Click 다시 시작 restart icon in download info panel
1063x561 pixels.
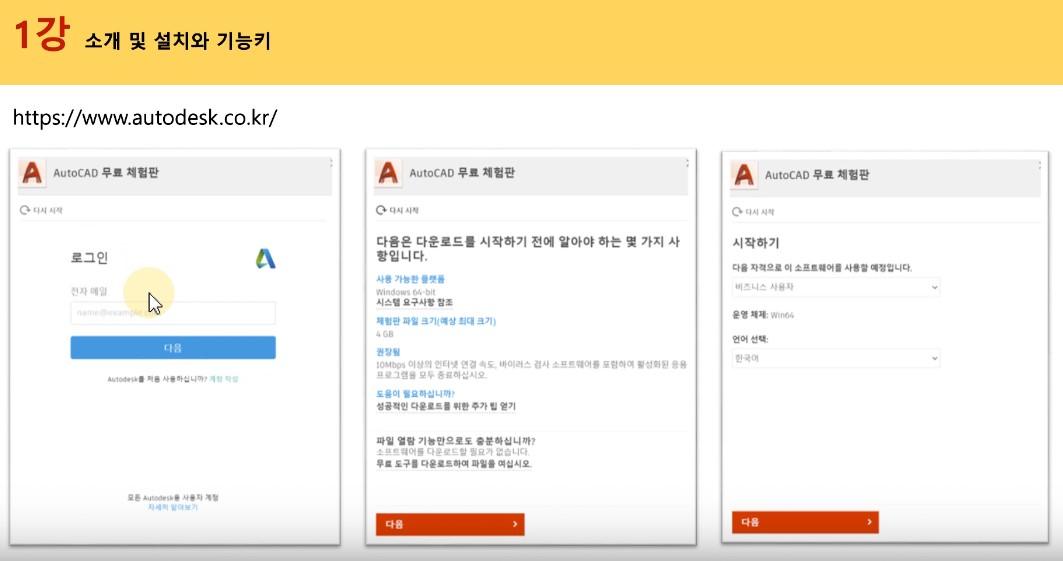381,210
